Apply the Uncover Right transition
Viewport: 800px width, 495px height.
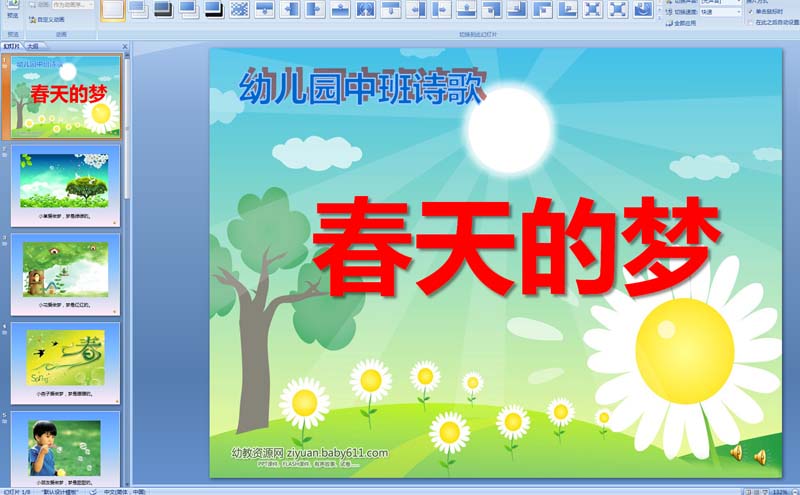coord(441,9)
